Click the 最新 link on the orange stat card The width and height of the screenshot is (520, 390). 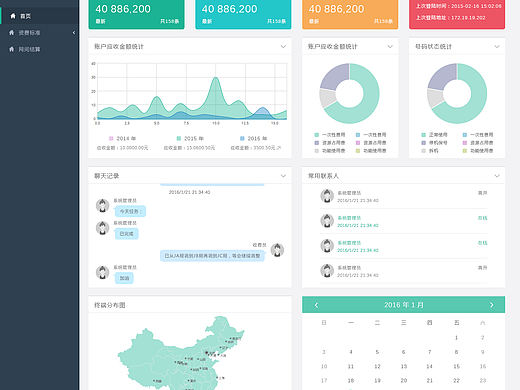click(x=314, y=21)
